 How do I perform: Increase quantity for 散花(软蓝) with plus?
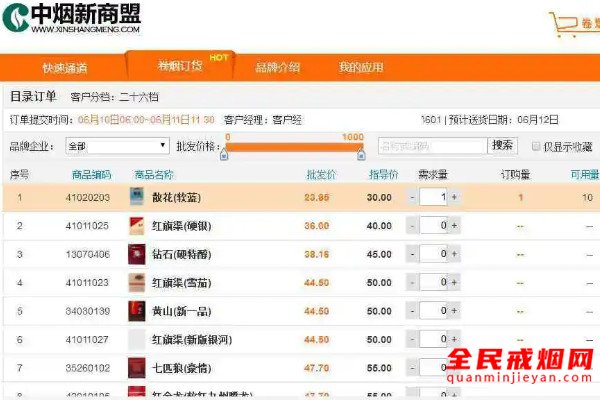(x=454, y=197)
